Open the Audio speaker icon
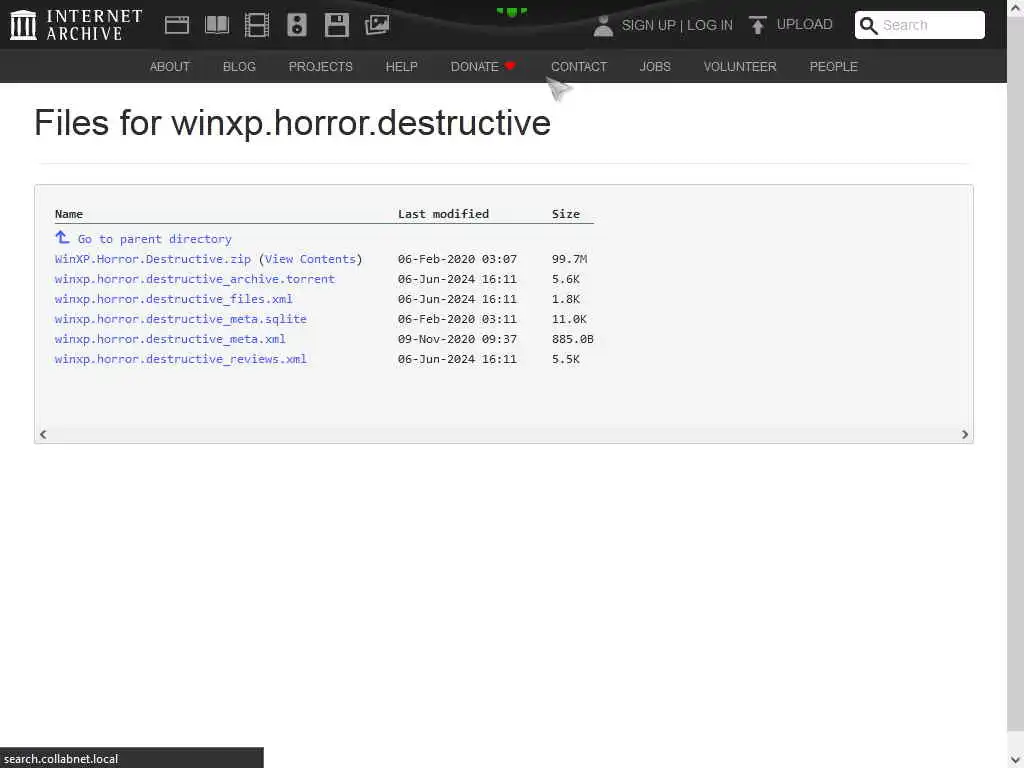1024x768 pixels. tap(296, 25)
